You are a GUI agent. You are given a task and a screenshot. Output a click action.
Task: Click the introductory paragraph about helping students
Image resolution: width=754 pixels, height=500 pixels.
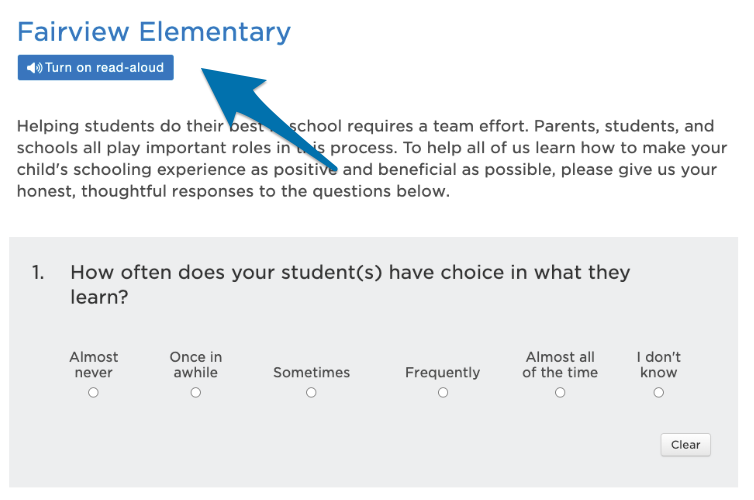tap(372, 159)
